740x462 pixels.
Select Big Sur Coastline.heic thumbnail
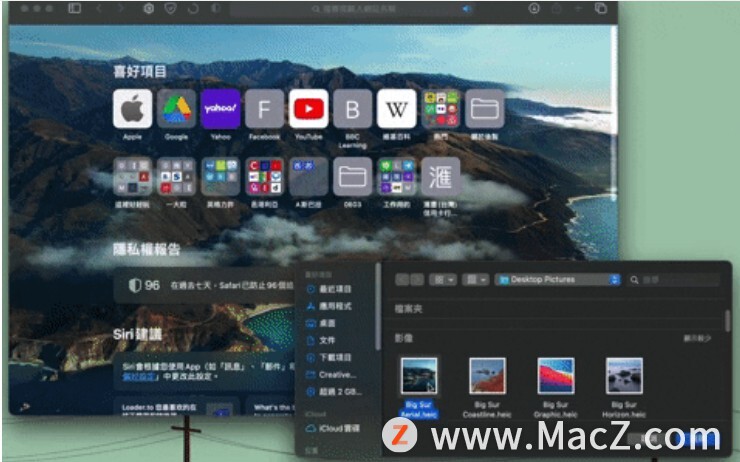tap(487, 376)
